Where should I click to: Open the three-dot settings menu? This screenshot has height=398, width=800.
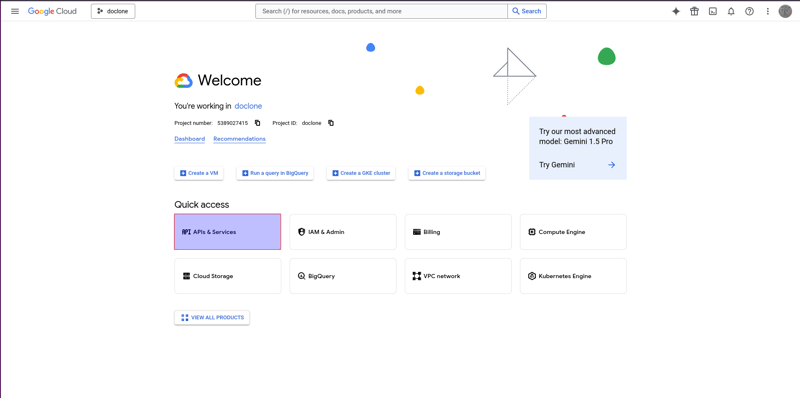point(768,11)
